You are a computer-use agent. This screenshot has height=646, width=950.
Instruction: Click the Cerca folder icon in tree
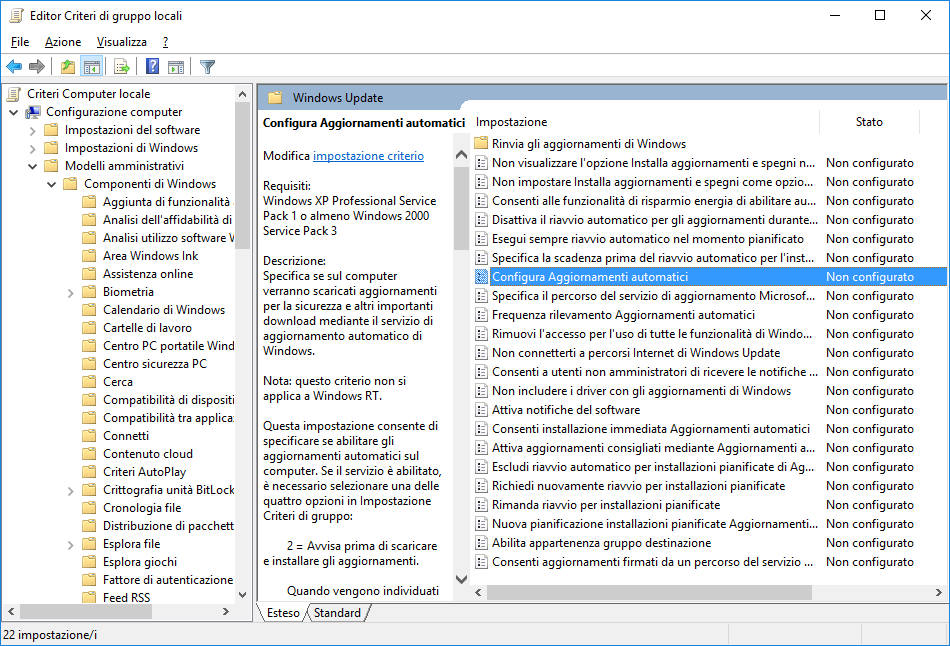click(89, 382)
